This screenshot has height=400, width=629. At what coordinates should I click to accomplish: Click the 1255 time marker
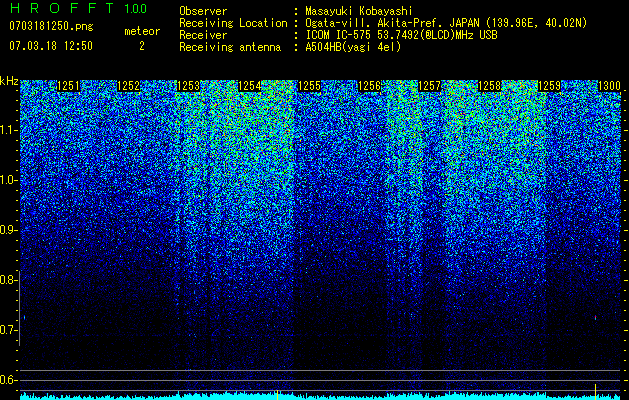[310, 86]
